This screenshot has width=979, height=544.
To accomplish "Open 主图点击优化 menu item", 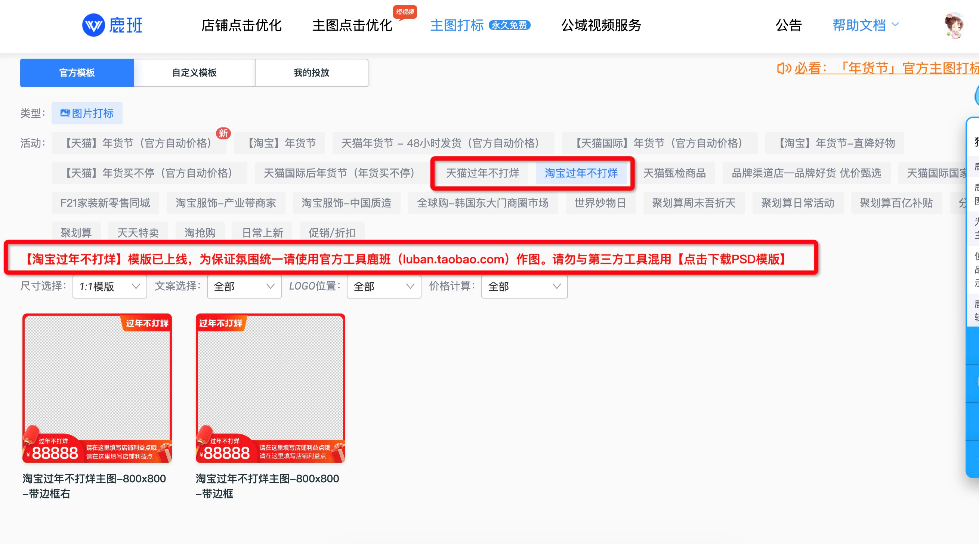I will point(352,26).
